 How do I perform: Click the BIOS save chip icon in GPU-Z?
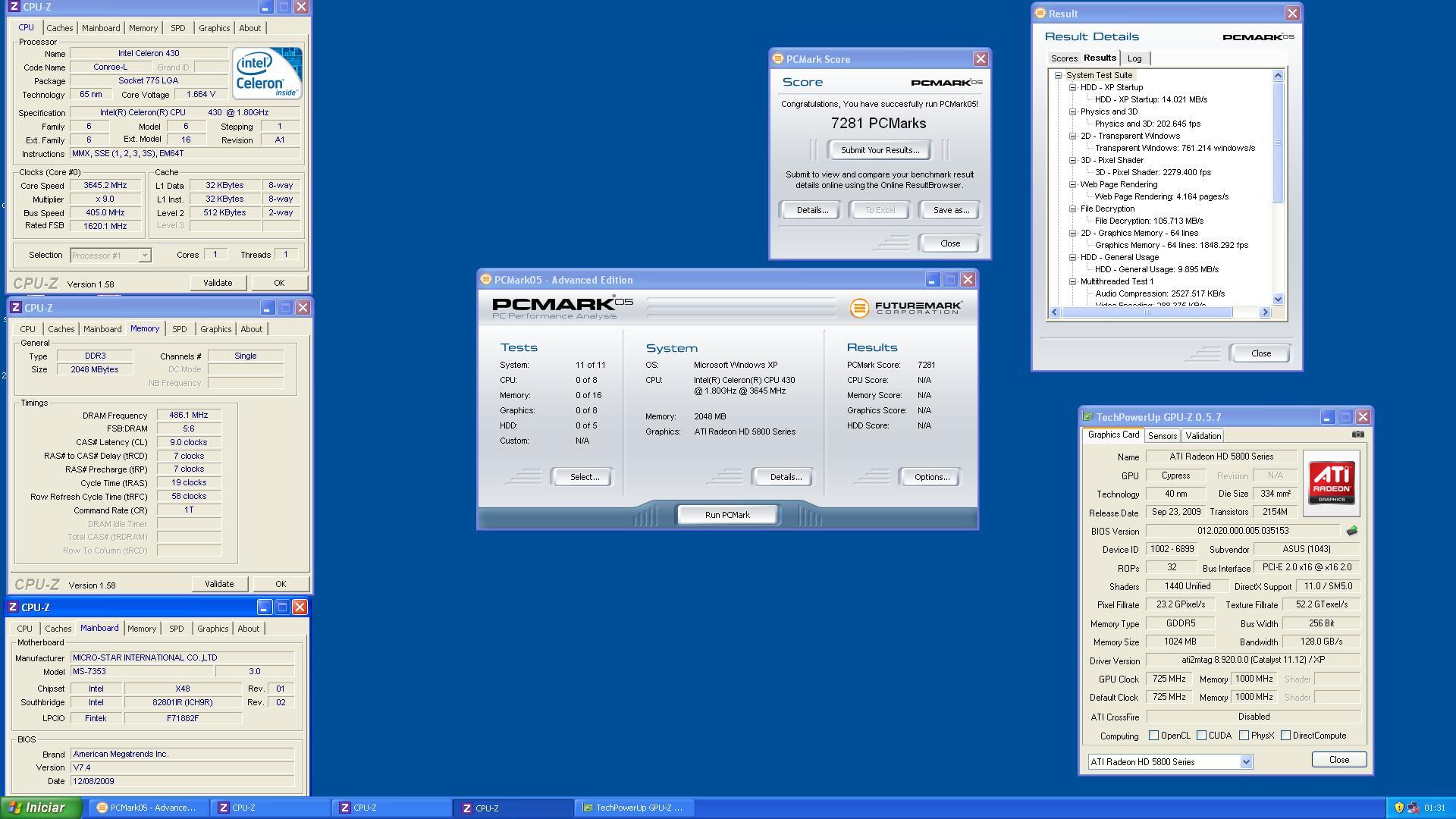pos(1352,531)
